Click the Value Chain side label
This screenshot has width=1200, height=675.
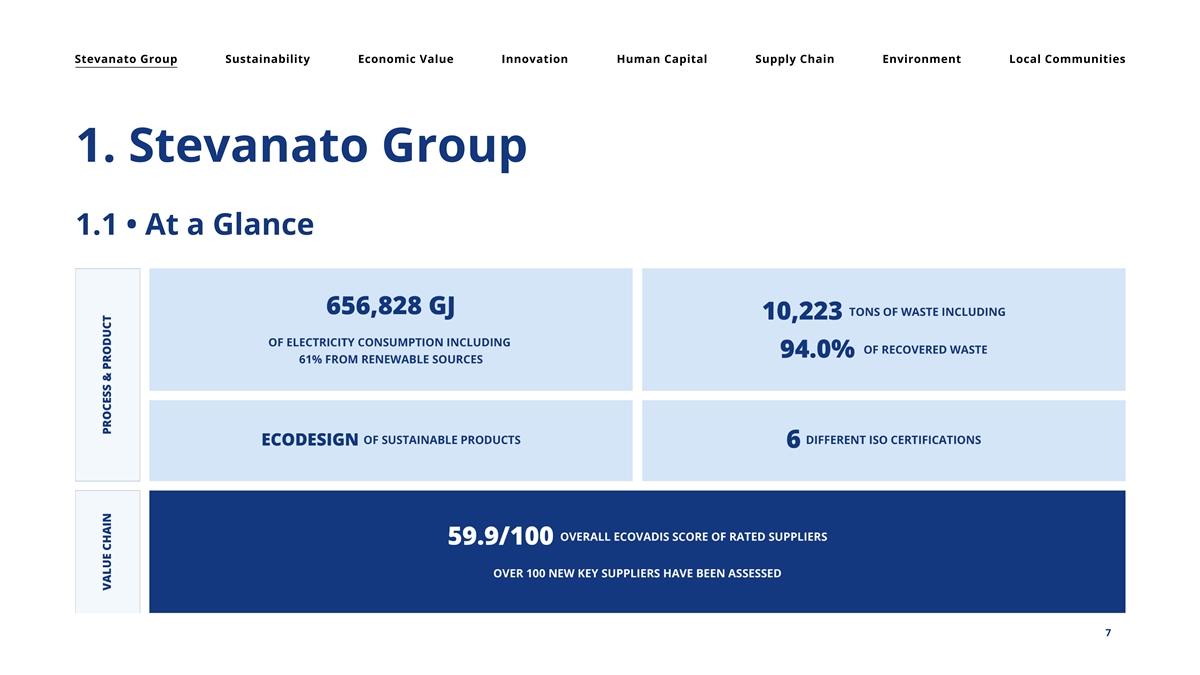point(108,551)
